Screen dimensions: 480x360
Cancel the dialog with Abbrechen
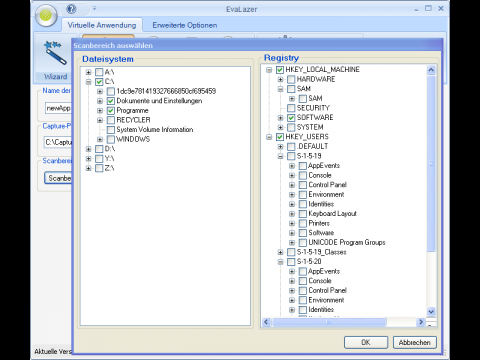415,342
